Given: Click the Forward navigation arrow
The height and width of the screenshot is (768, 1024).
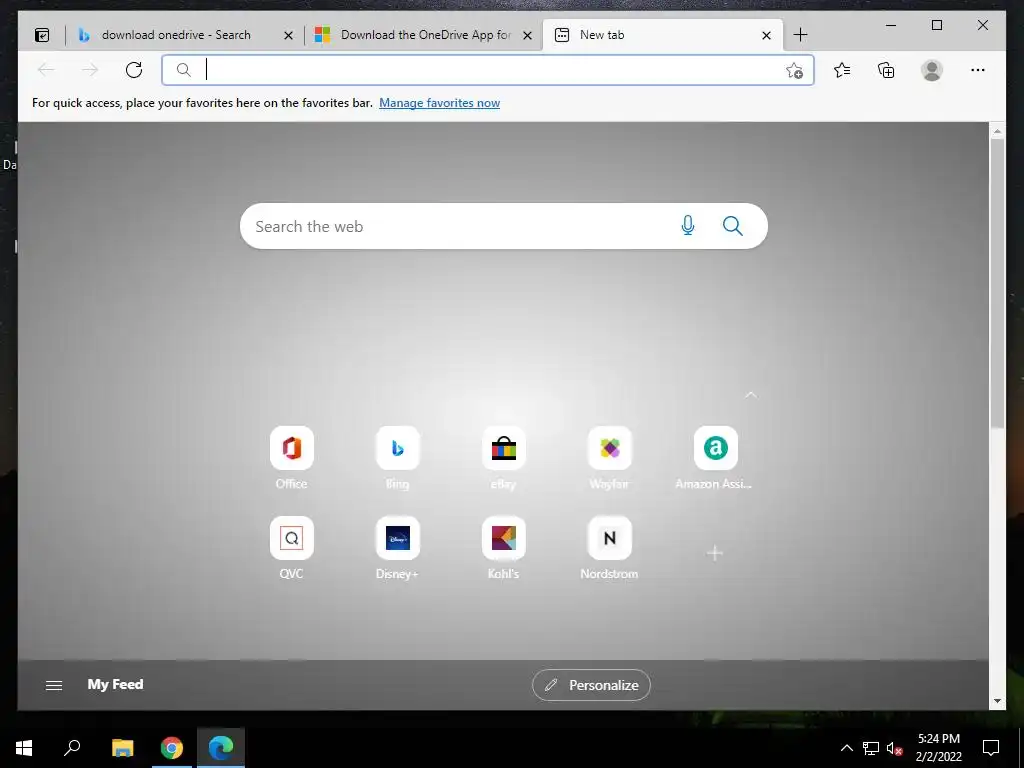Looking at the screenshot, I should pyautogui.click(x=90, y=70).
